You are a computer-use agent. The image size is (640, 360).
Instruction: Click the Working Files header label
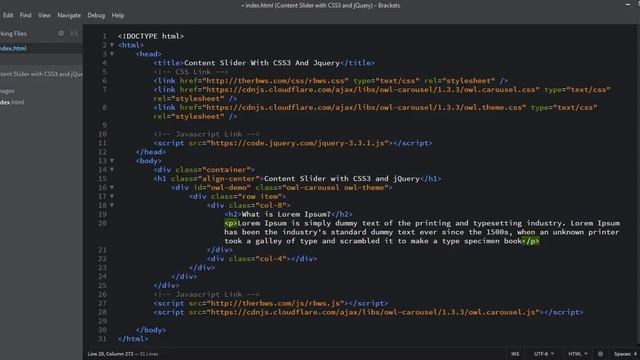13,33
